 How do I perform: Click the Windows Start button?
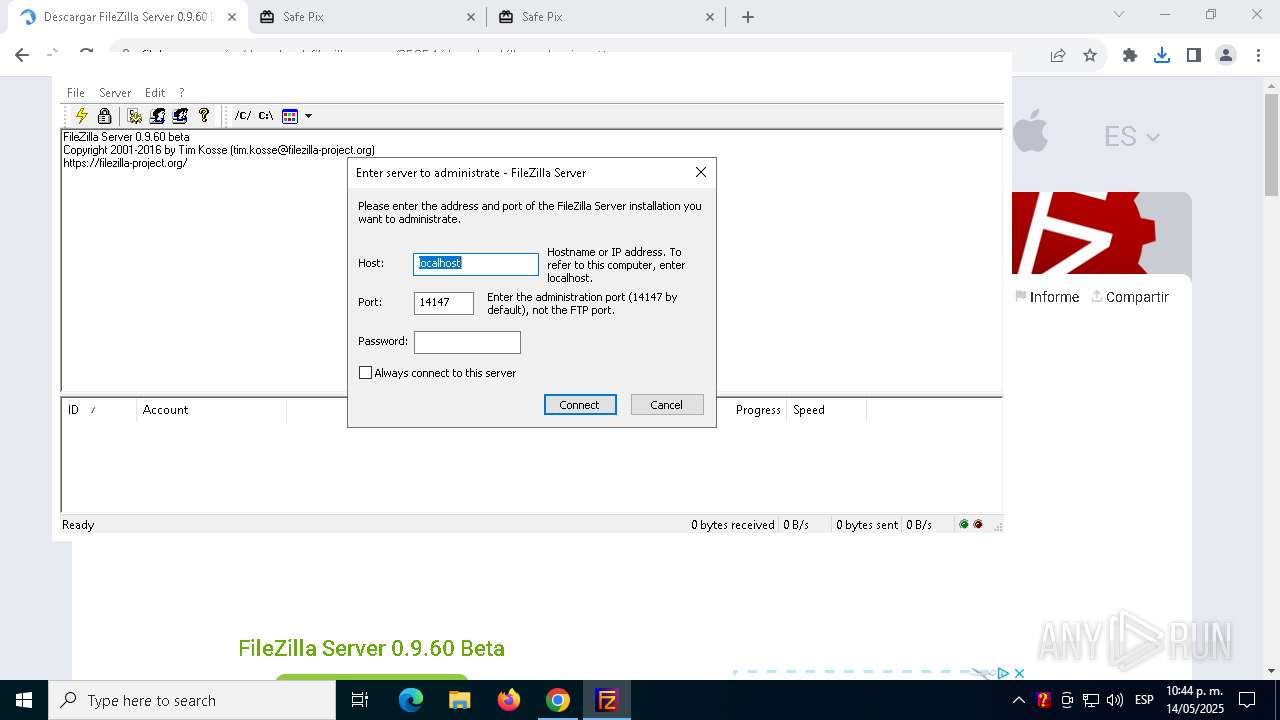tap(24, 700)
